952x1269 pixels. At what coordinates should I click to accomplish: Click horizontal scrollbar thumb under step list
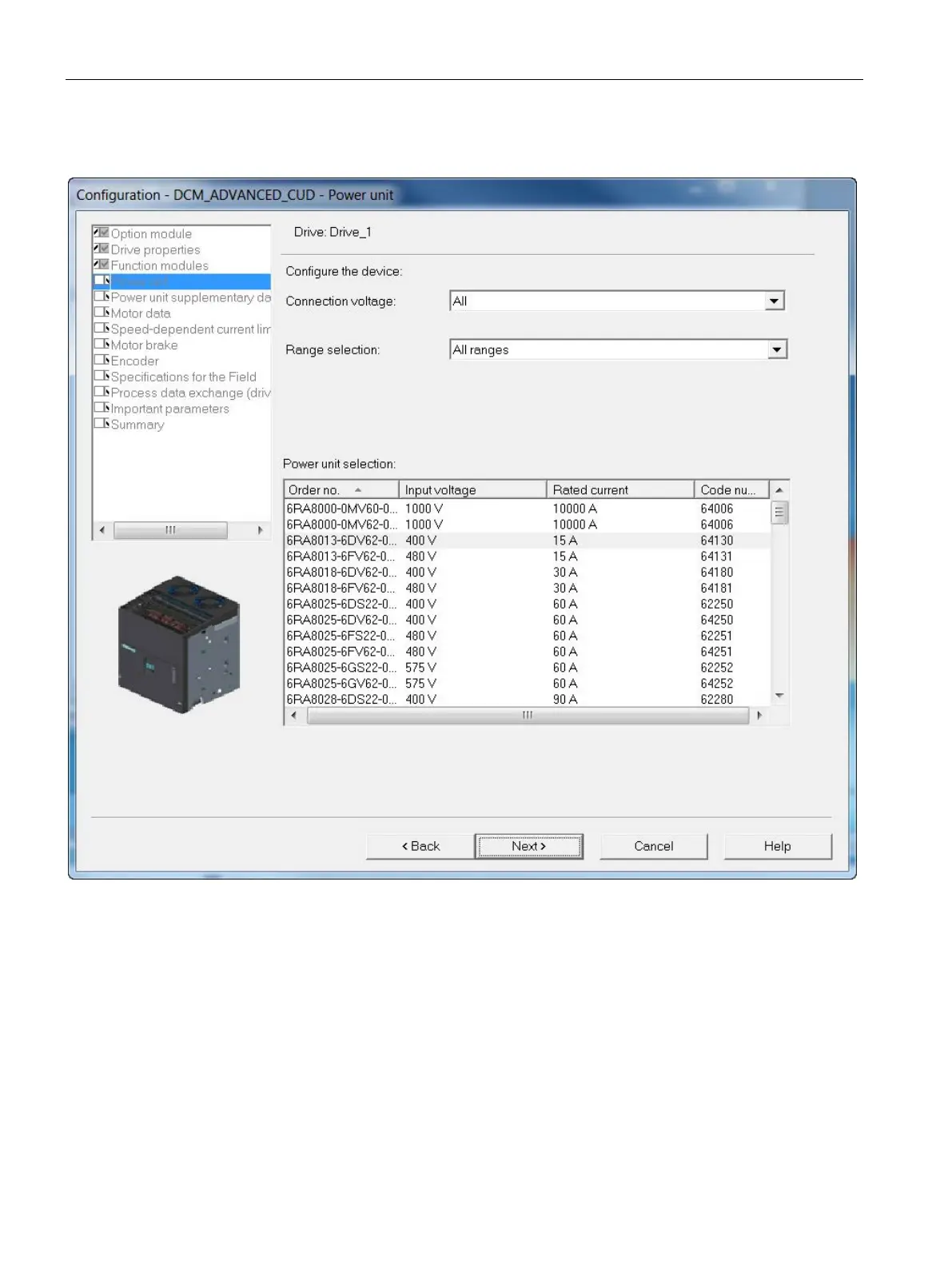tap(170, 530)
